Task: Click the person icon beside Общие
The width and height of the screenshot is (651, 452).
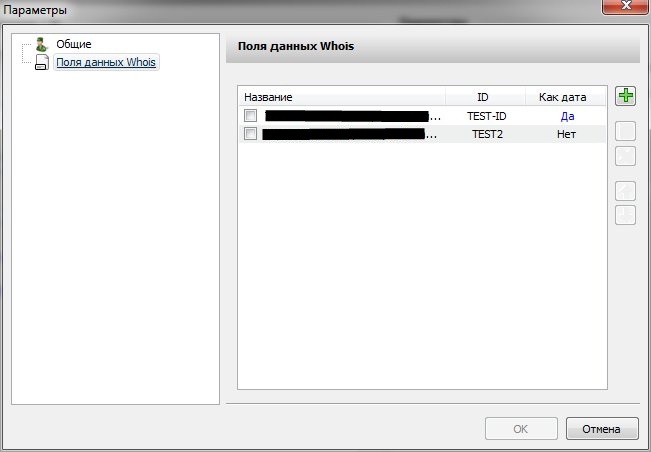Action: 42,45
